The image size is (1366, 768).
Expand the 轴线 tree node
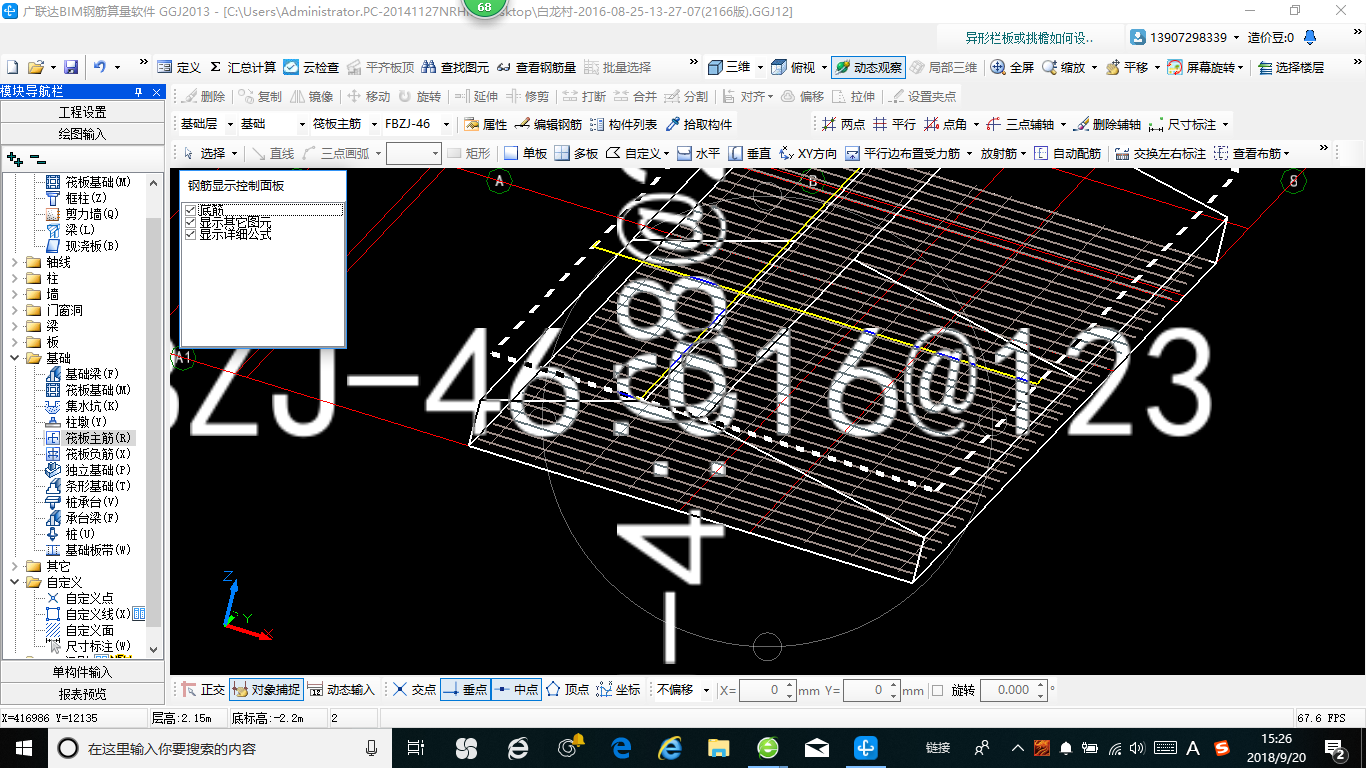[x=14, y=262]
